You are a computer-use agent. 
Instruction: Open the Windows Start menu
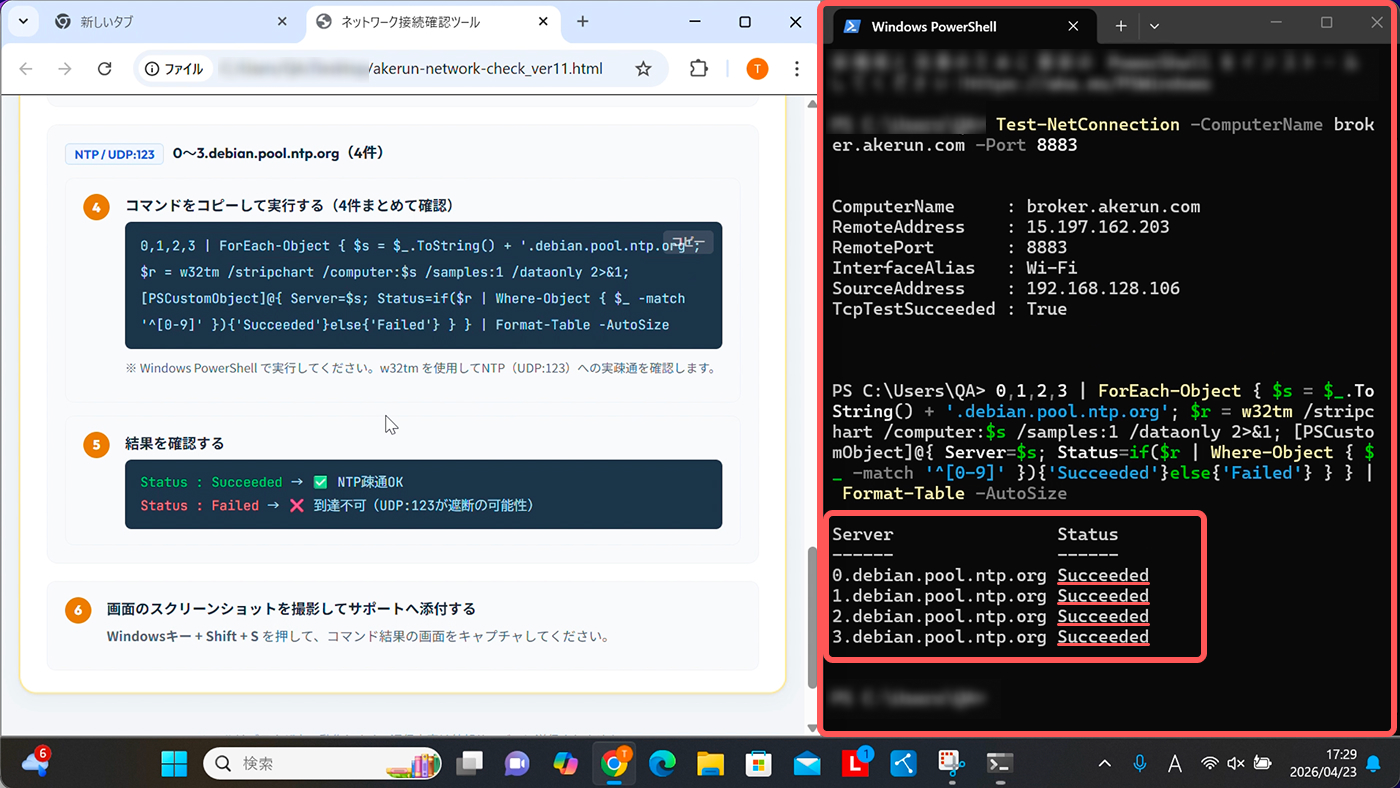pos(174,764)
